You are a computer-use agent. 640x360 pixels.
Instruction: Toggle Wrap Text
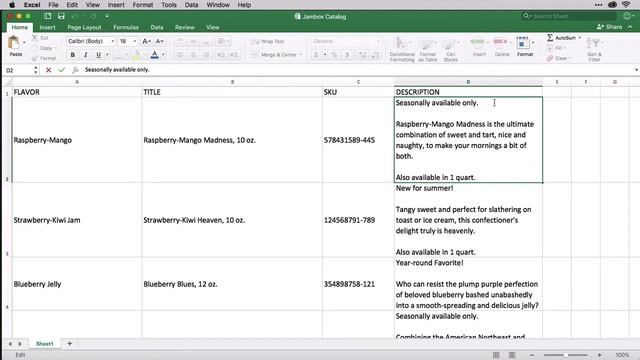coord(268,41)
